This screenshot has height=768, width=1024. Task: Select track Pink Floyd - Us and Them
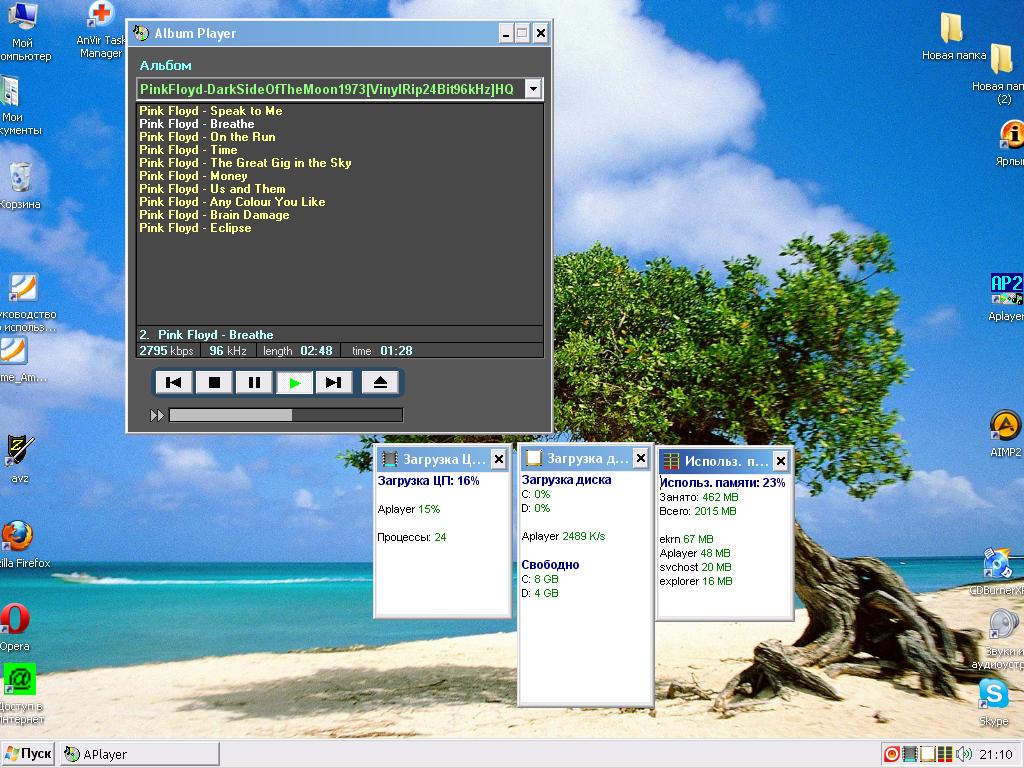coord(212,189)
